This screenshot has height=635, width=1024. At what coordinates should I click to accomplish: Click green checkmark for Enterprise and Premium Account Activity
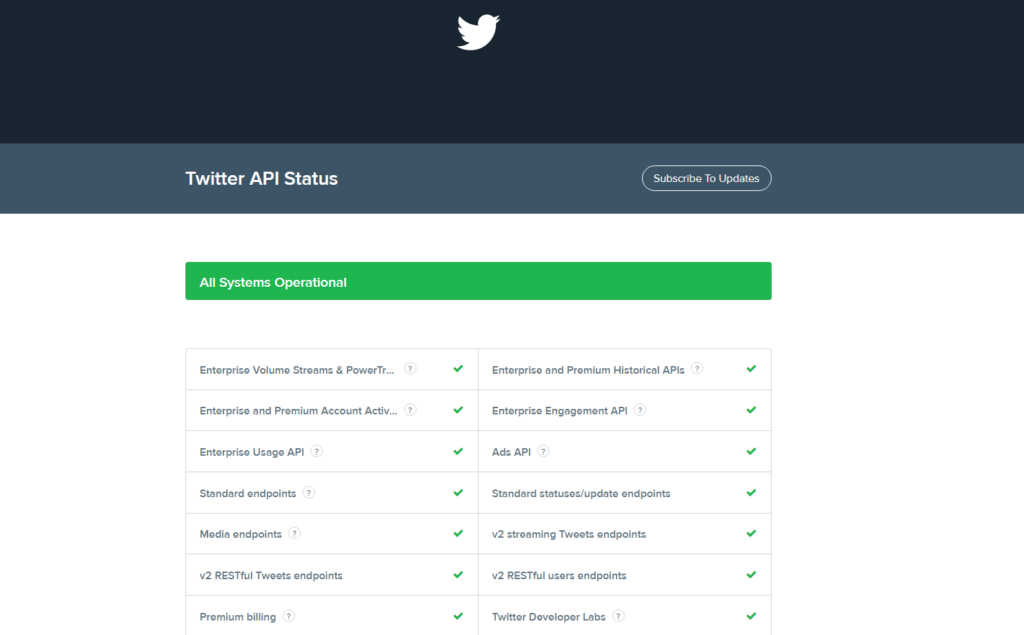(458, 410)
